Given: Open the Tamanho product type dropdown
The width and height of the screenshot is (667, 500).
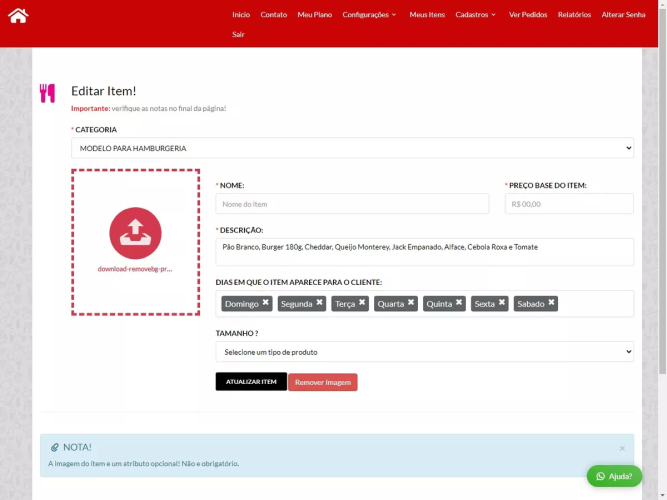Looking at the screenshot, I should 424,352.
